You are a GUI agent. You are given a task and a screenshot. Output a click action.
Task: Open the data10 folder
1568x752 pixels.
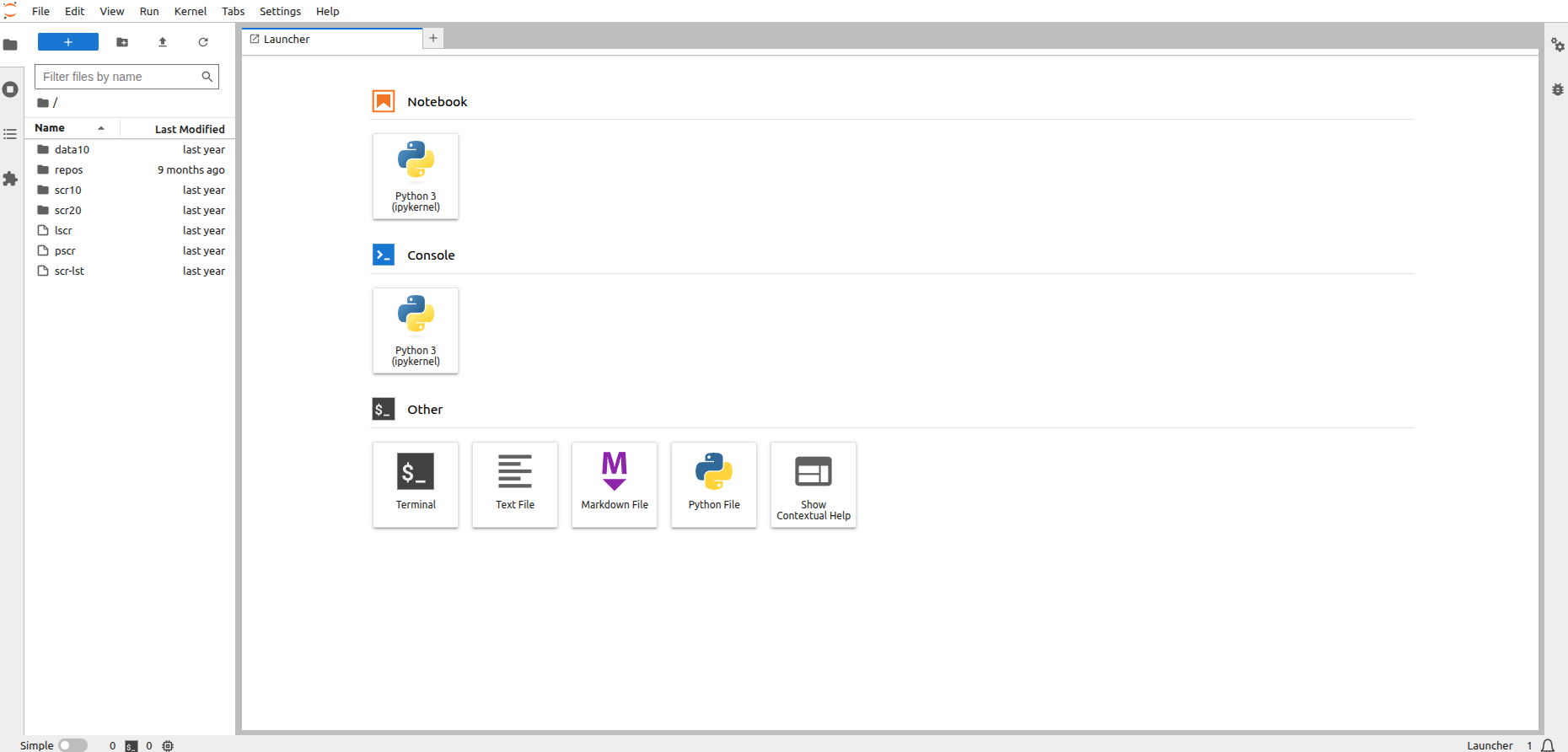72,149
